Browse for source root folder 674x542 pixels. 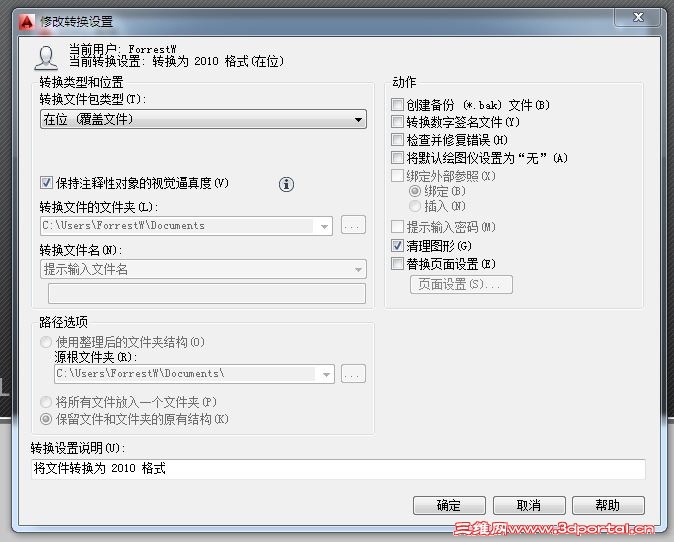click(x=353, y=374)
